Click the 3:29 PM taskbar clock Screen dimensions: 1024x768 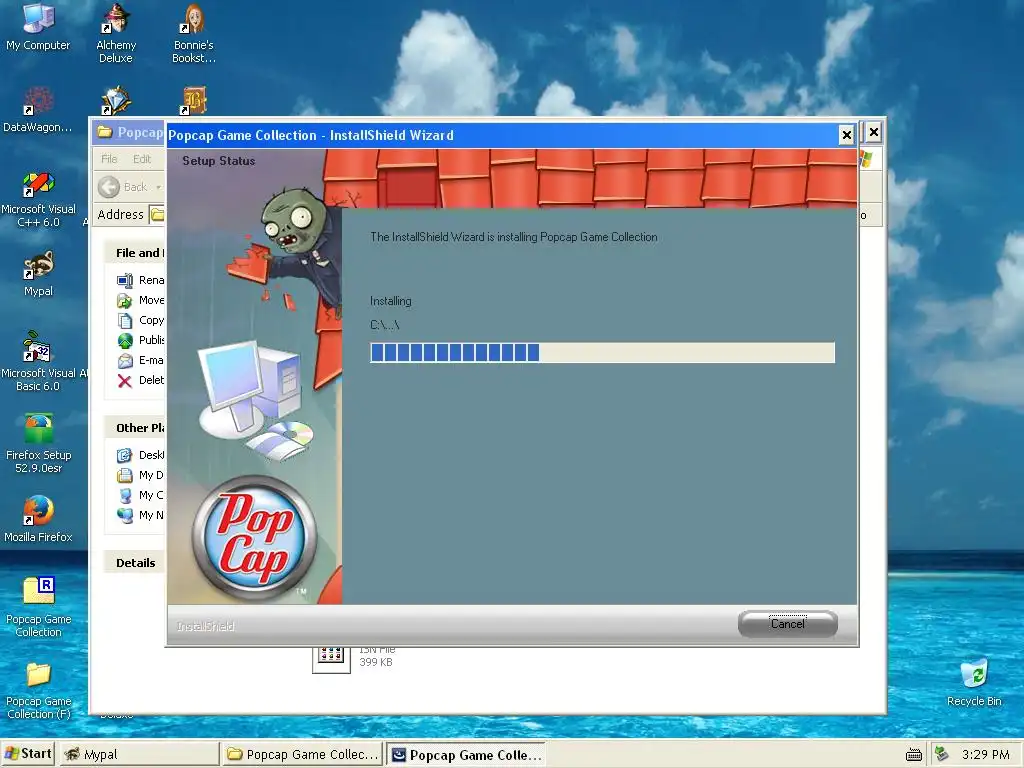pos(985,754)
